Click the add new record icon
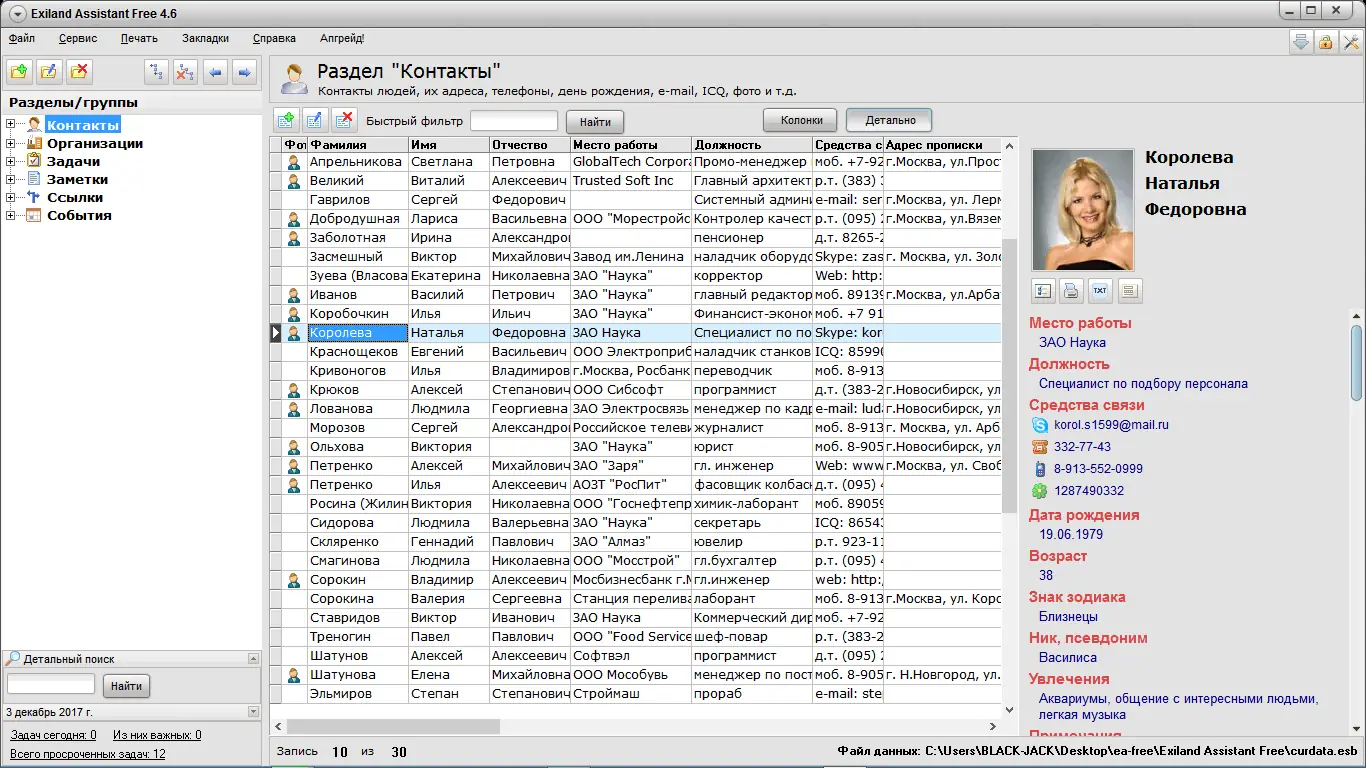 click(286, 121)
